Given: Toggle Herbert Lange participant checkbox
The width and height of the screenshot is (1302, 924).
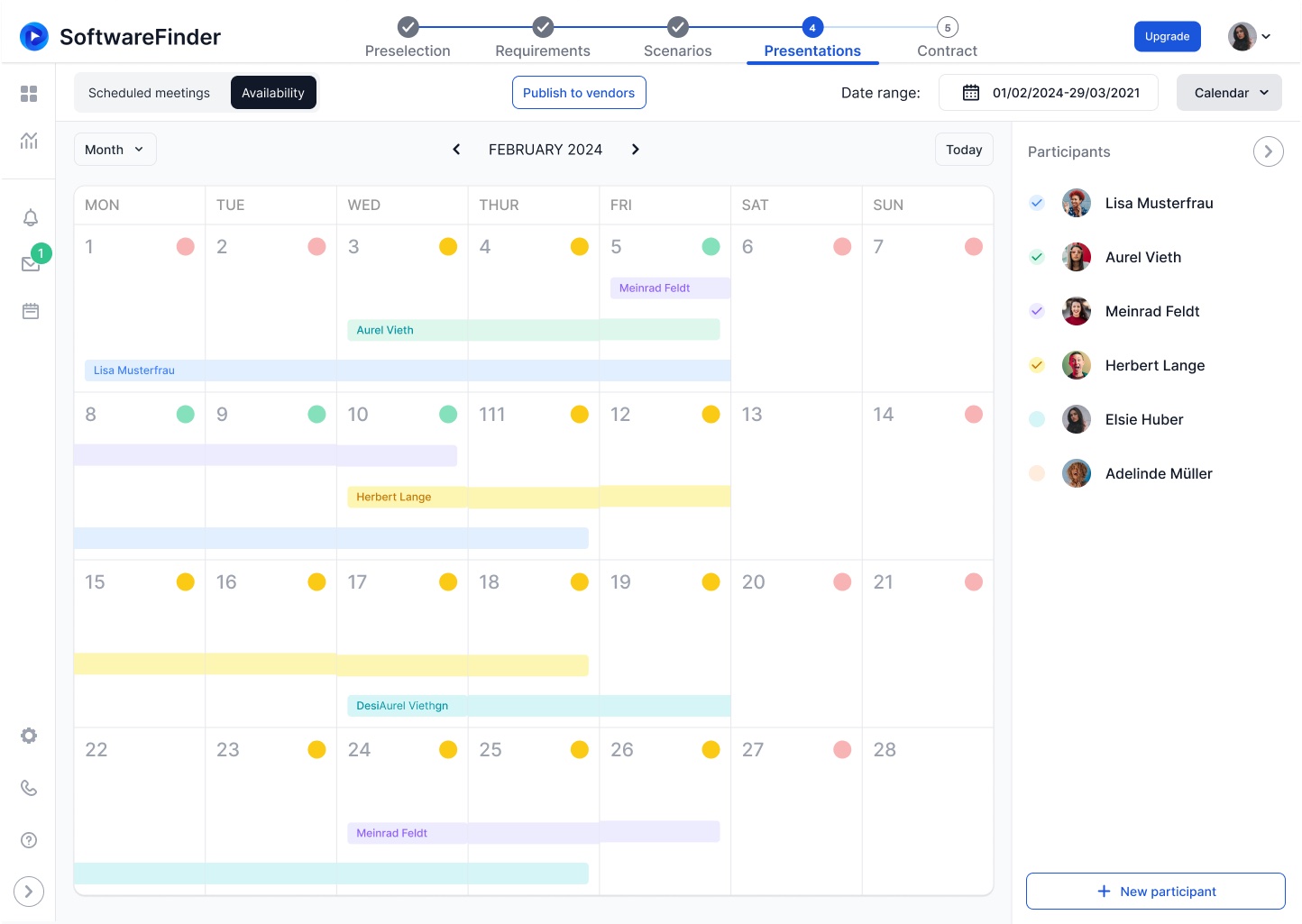Looking at the screenshot, I should pos(1037,365).
